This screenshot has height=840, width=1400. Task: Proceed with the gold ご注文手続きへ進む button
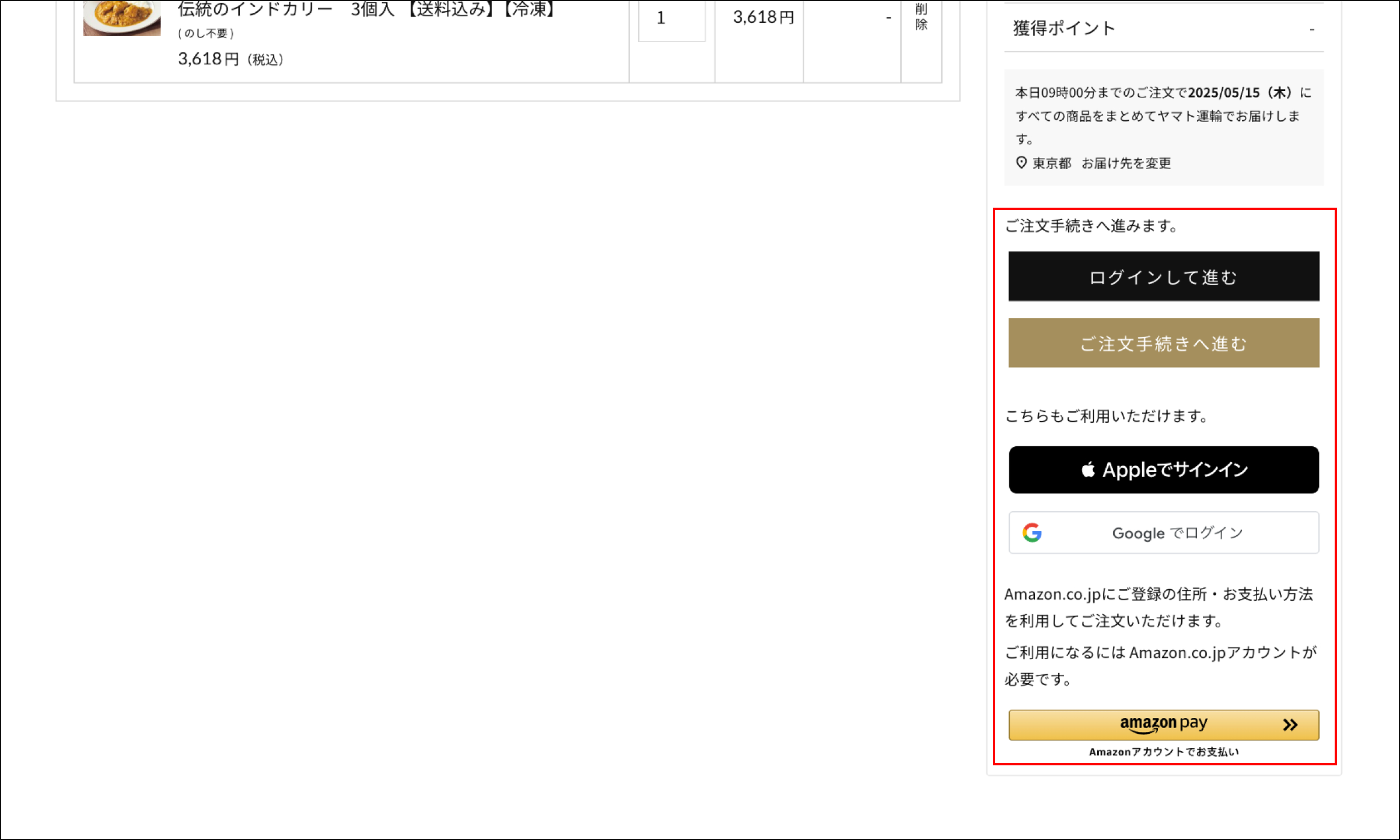[1163, 343]
